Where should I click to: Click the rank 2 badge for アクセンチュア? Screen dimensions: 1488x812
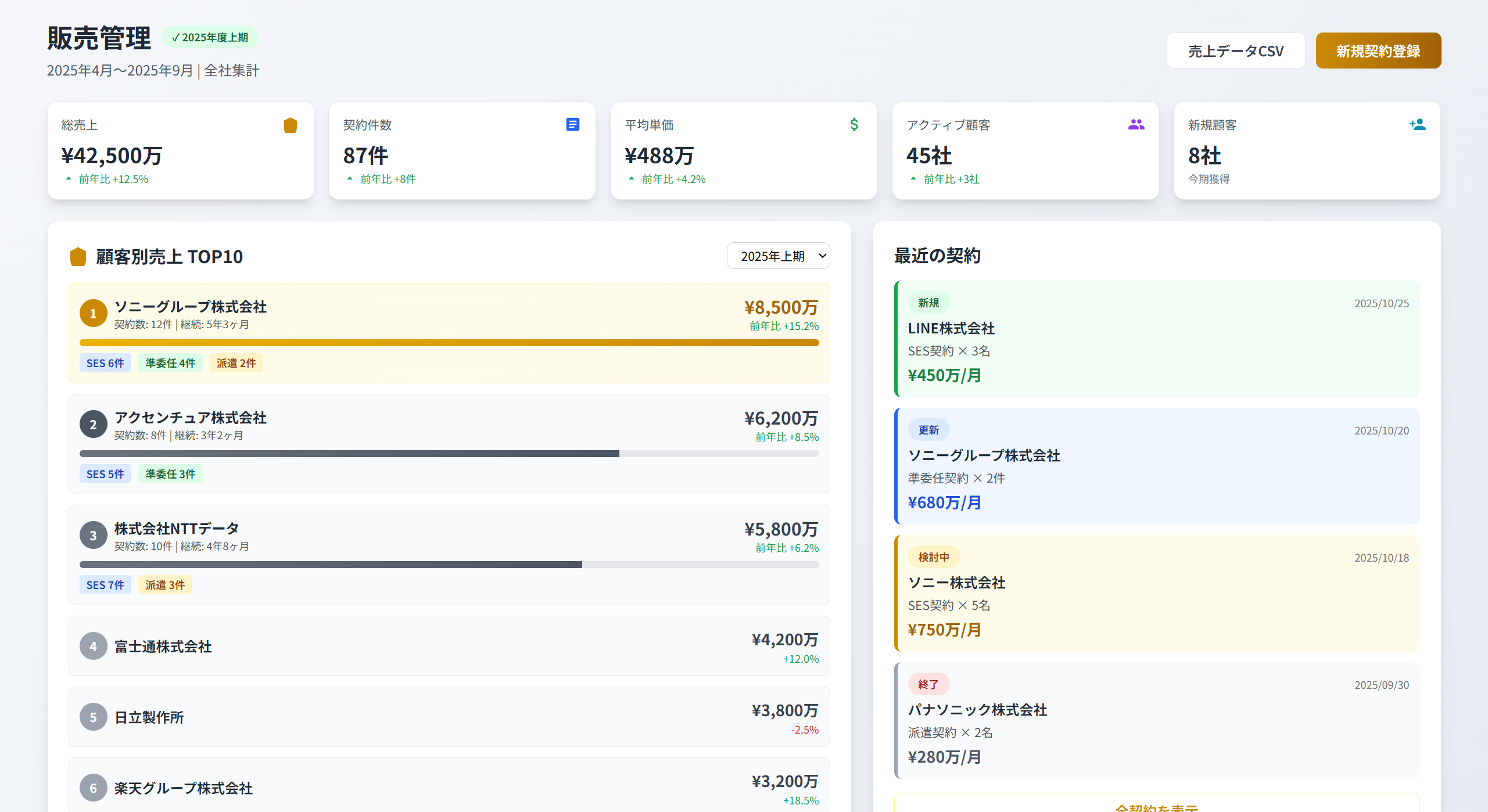[x=93, y=425]
